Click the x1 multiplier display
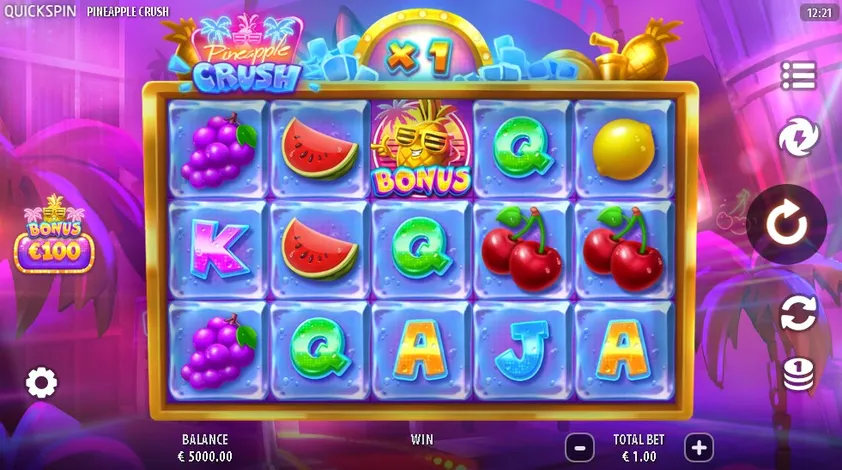This screenshot has width=842, height=470. [420, 56]
